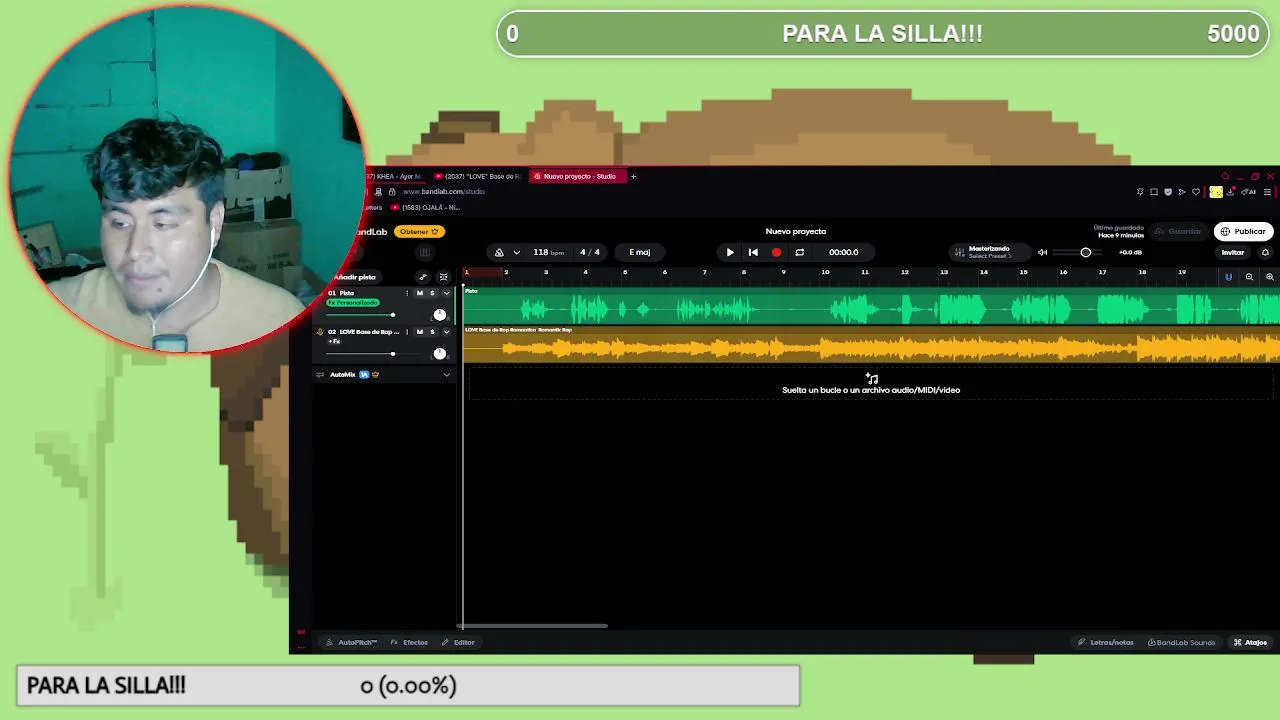Expand track 02 LOVE Base de Rap chevron

coord(446,332)
